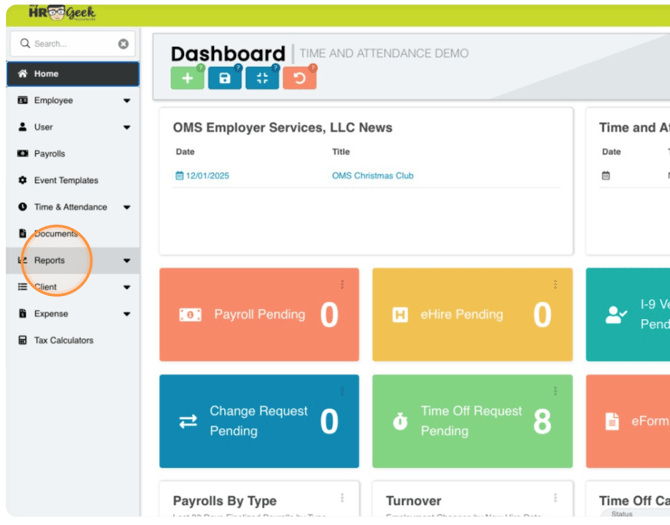The width and height of the screenshot is (670, 525).
Task: Open the HR Geek logo
Action: [x=62, y=13]
